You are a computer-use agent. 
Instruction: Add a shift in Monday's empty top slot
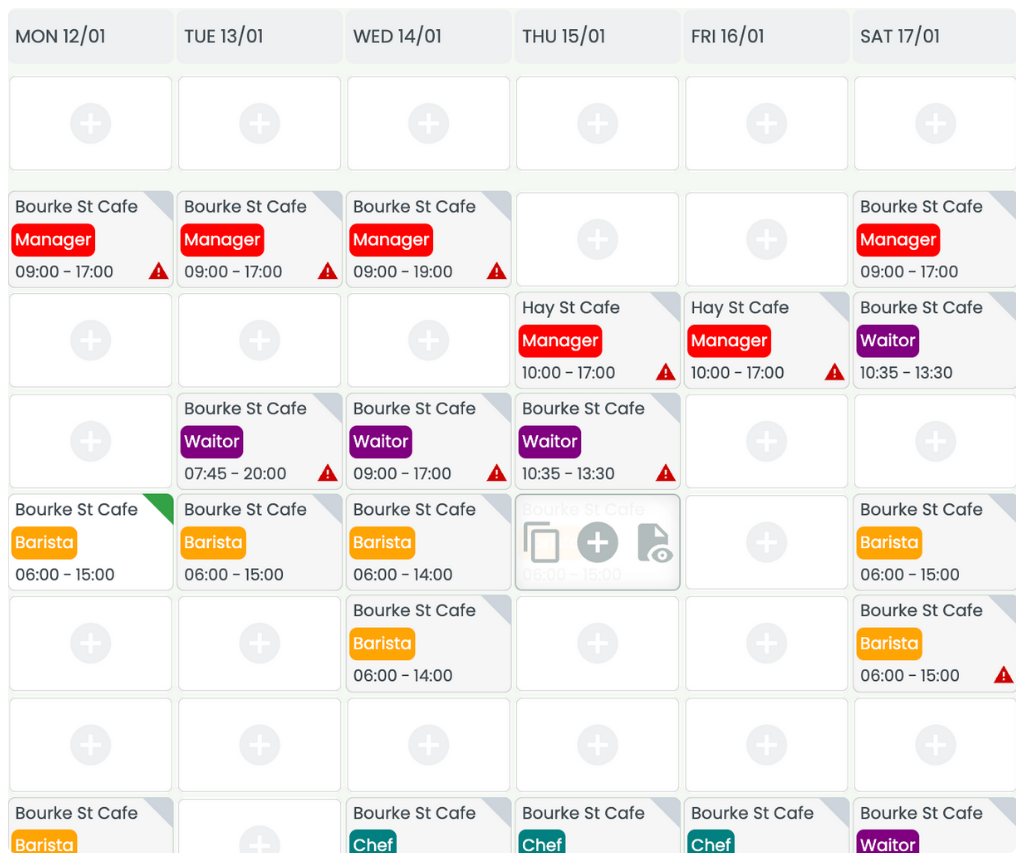90,122
